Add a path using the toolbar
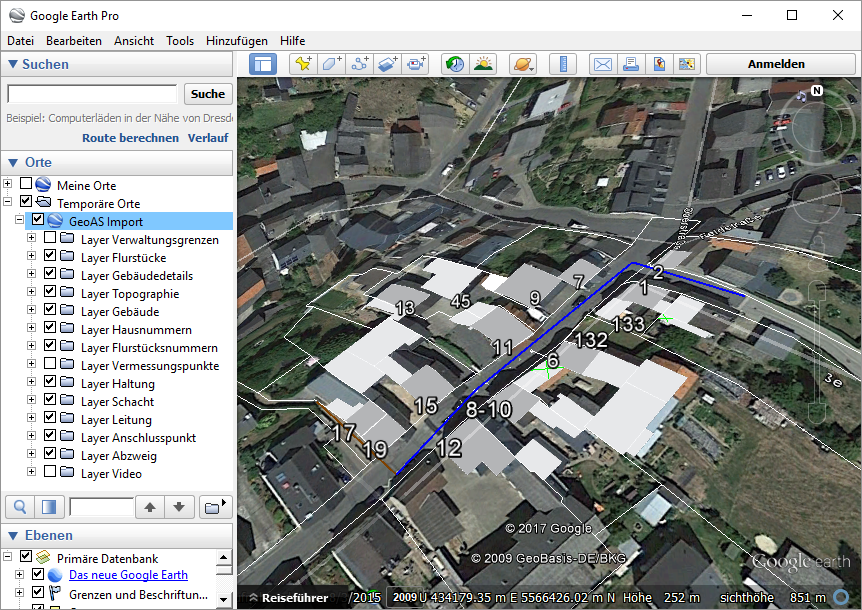This screenshot has width=862, height=610. pyautogui.click(x=360, y=64)
